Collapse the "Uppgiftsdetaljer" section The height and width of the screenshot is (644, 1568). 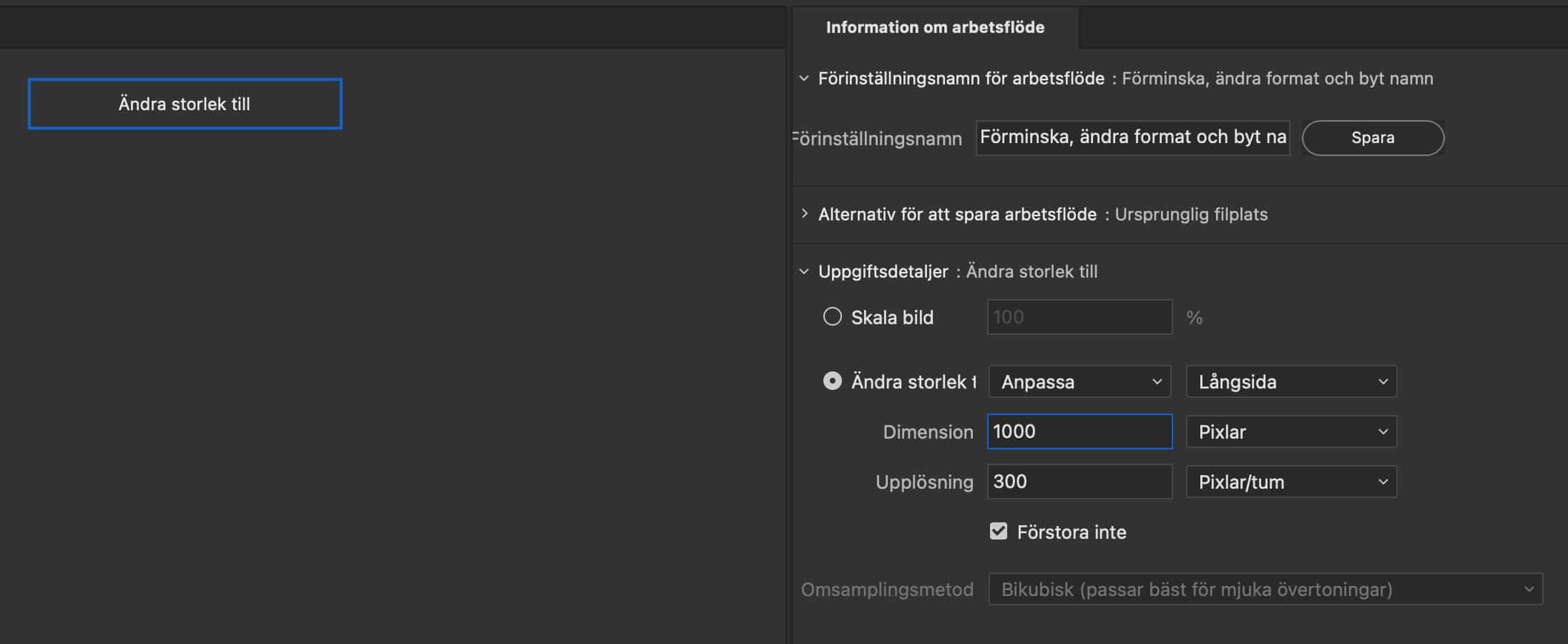[804, 272]
